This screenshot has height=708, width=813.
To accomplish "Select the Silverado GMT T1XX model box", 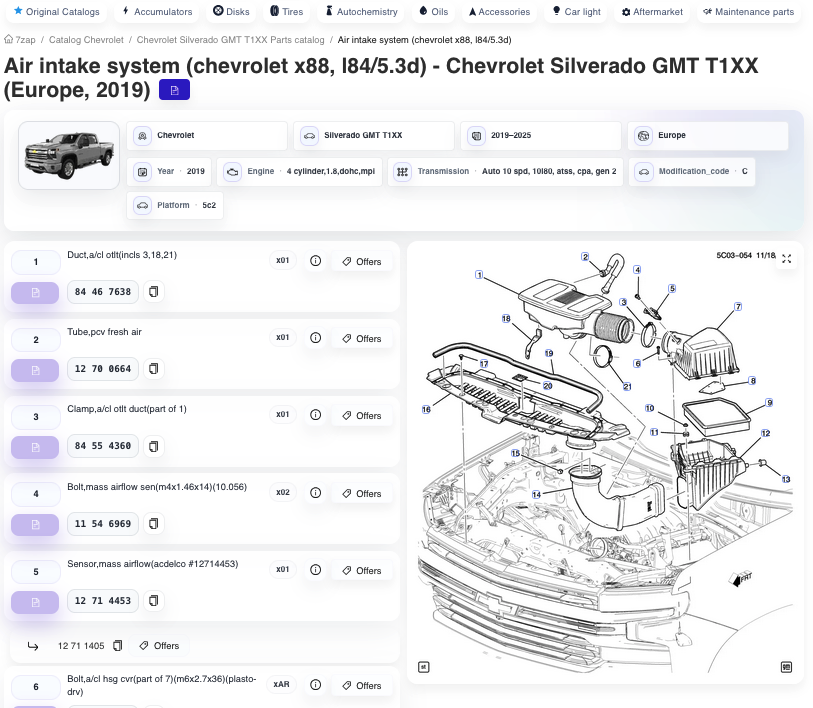I will pos(374,135).
